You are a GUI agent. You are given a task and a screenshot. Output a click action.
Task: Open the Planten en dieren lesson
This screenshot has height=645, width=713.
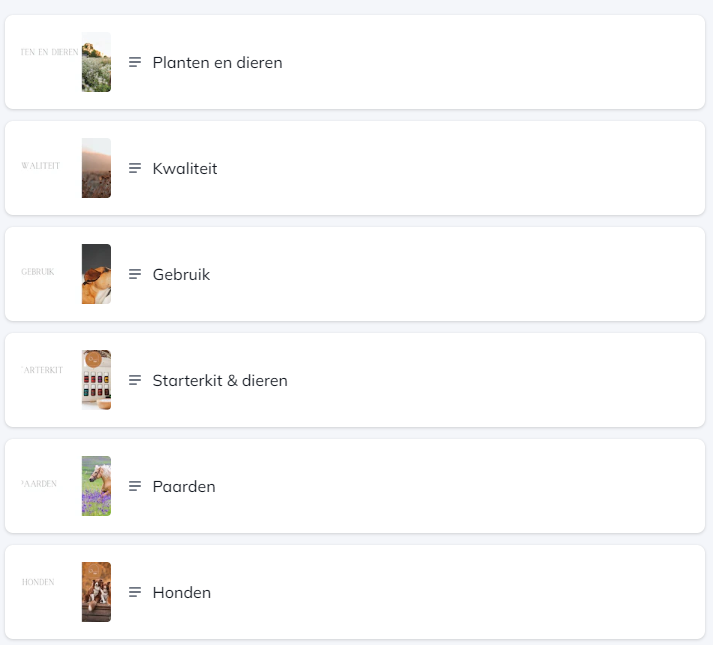click(217, 62)
